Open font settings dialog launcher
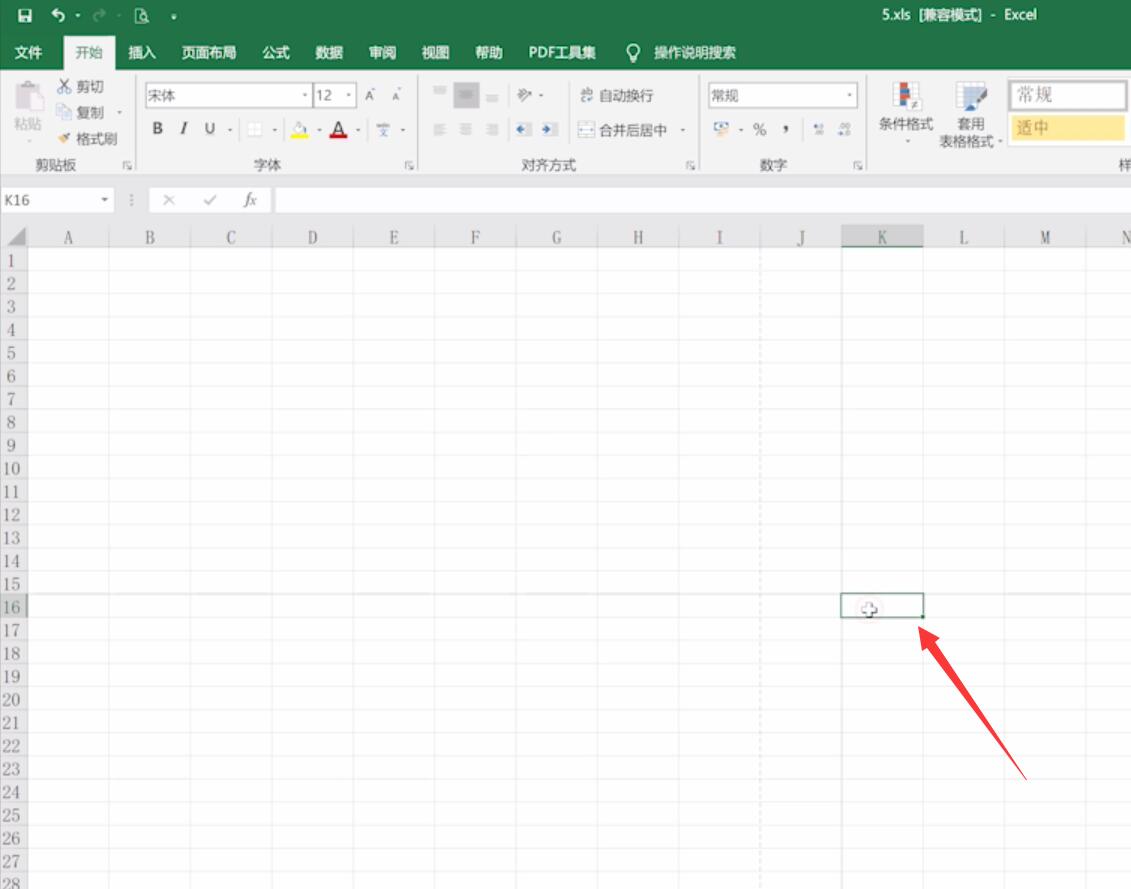Viewport: 1131px width, 889px height. pyautogui.click(x=409, y=165)
